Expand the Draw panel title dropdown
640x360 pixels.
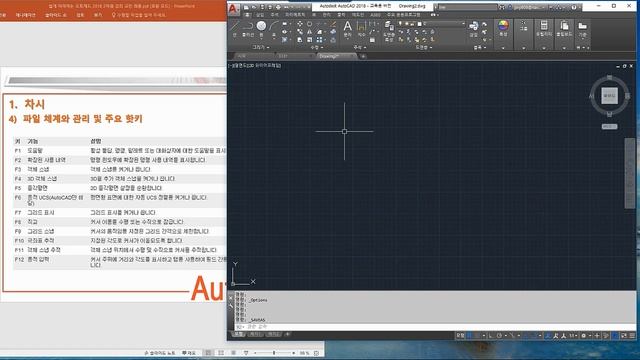coord(261,47)
